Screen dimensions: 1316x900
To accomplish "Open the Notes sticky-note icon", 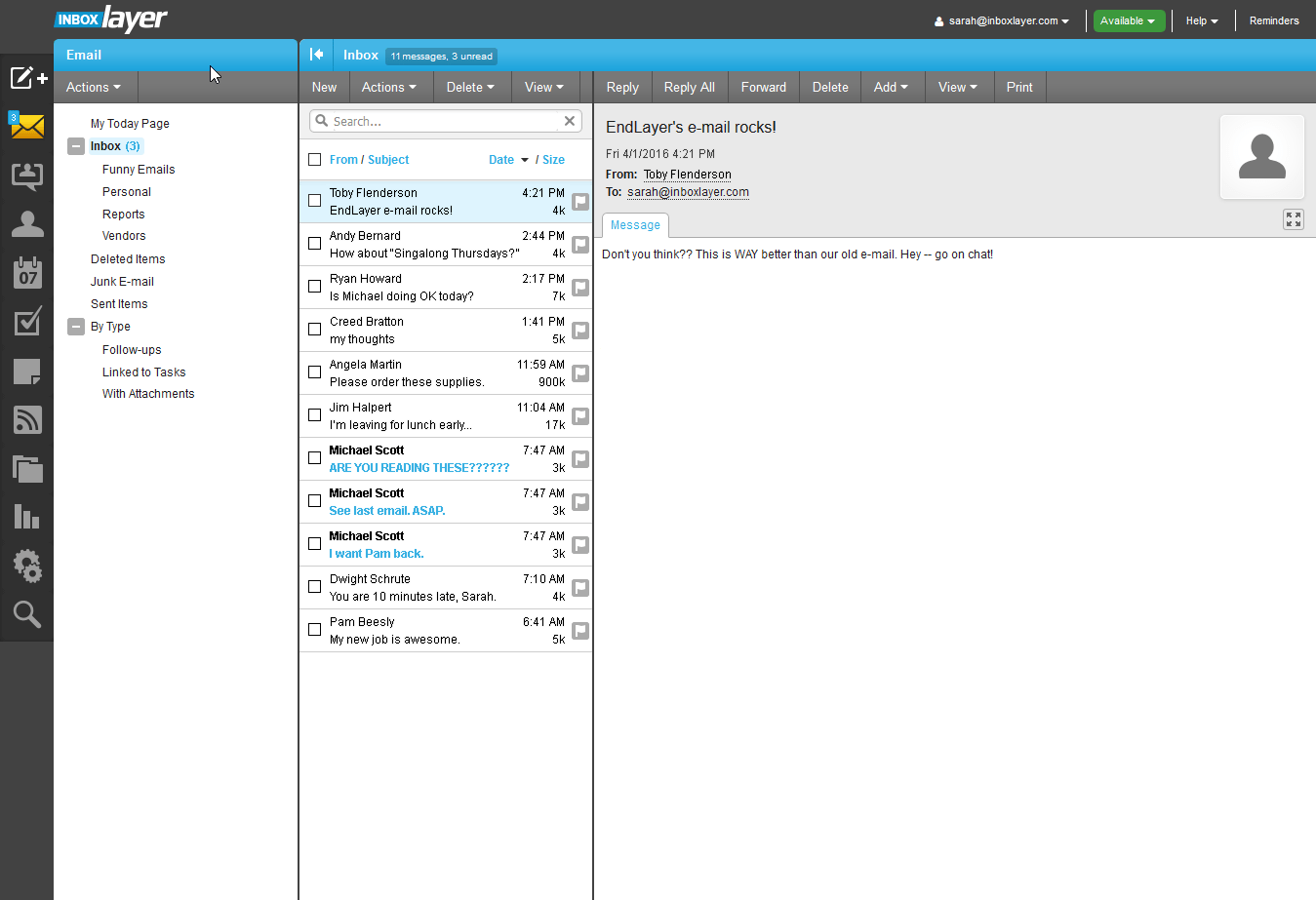I will 27,371.
